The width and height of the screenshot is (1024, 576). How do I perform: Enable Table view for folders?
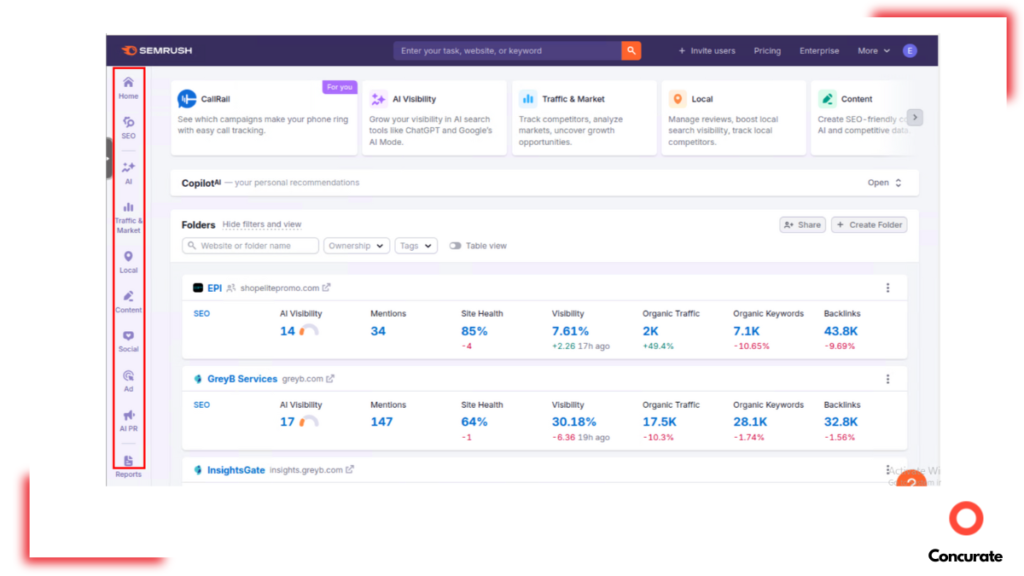(x=455, y=245)
